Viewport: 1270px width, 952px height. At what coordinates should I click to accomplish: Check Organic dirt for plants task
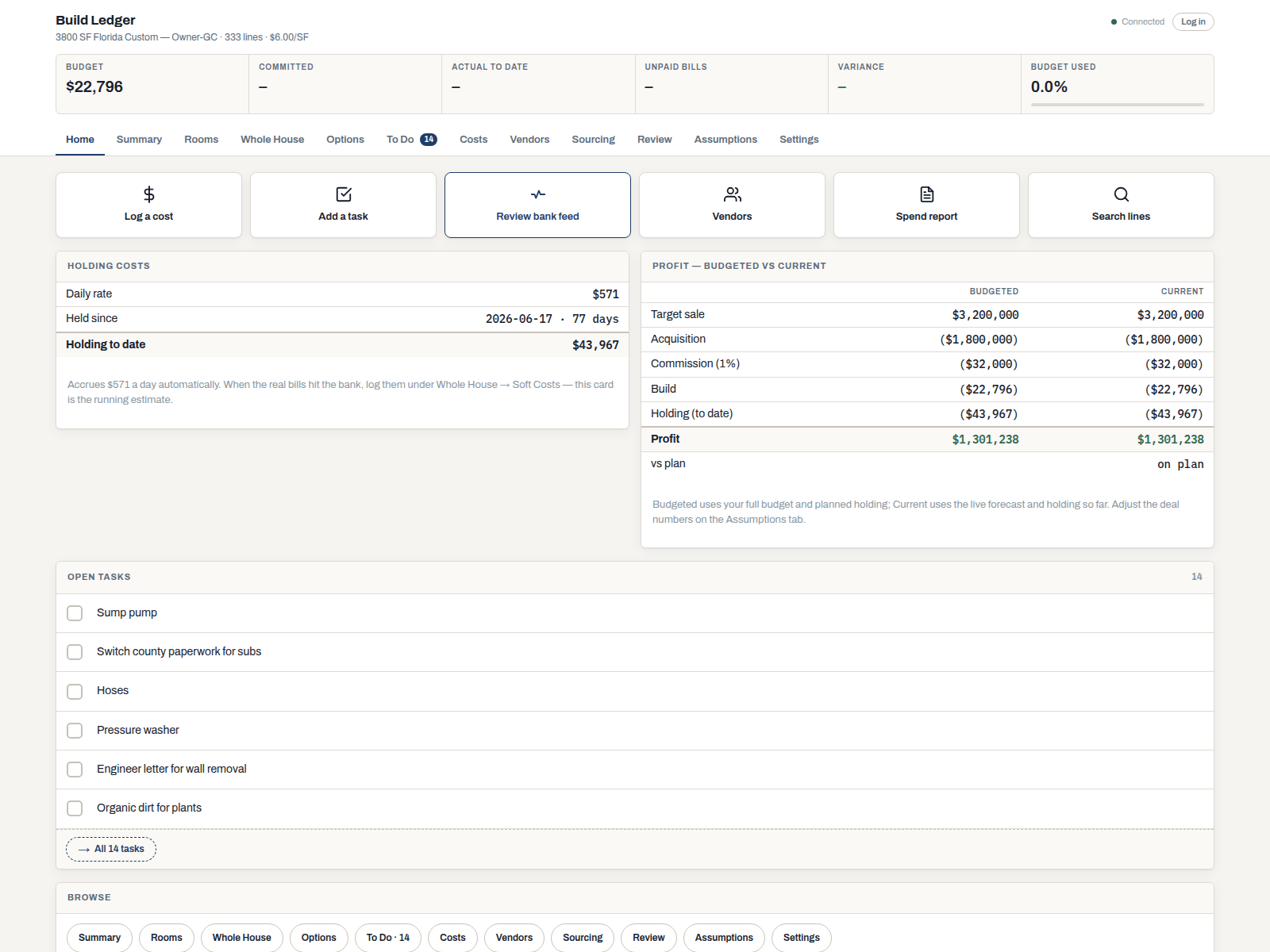(x=75, y=808)
